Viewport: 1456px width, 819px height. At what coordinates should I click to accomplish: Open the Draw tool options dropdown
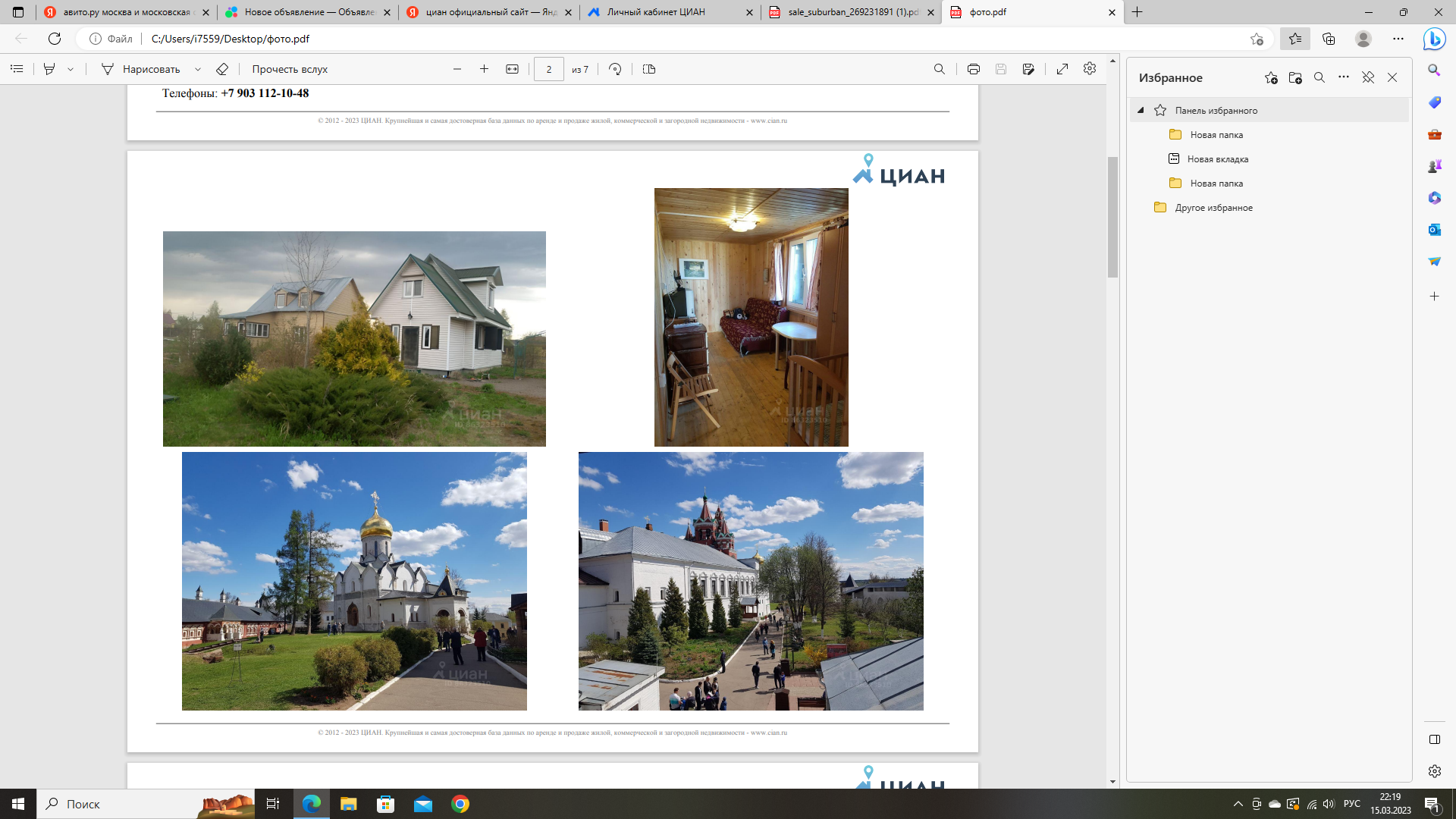(x=198, y=69)
